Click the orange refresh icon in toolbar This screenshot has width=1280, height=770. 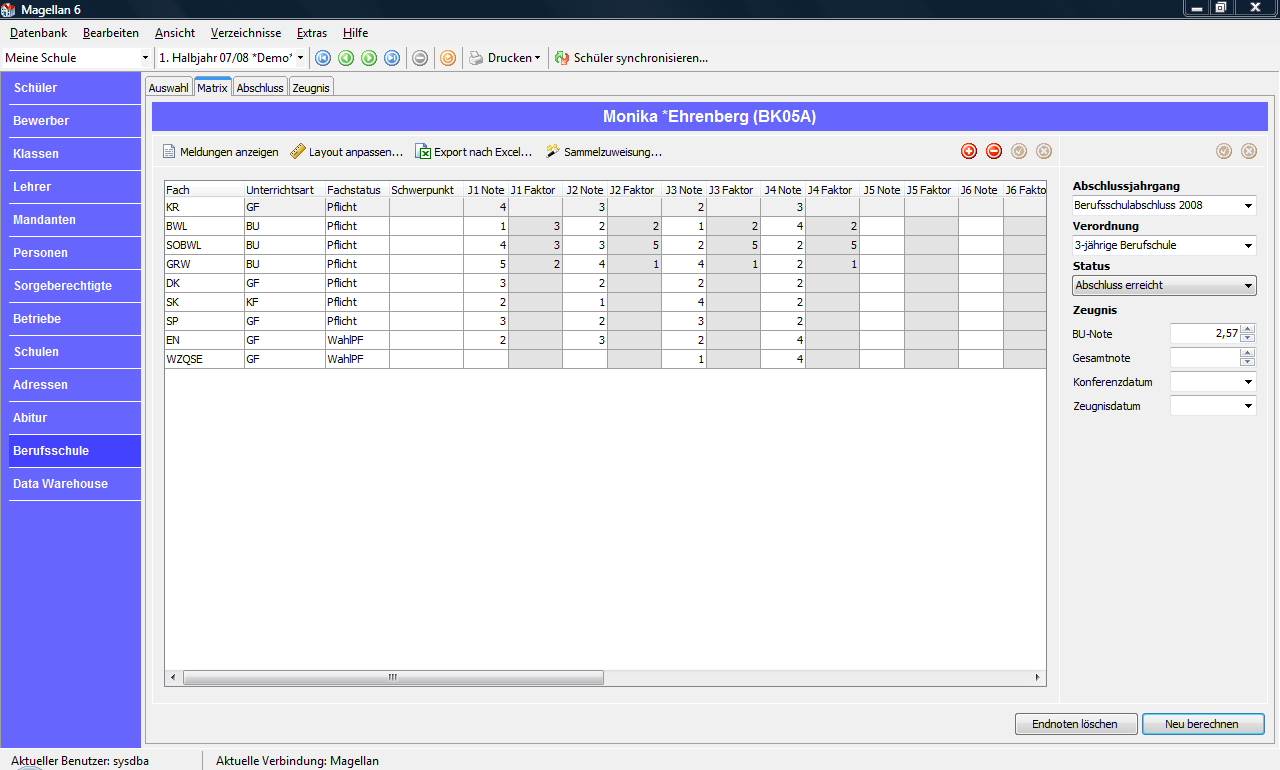click(x=448, y=58)
